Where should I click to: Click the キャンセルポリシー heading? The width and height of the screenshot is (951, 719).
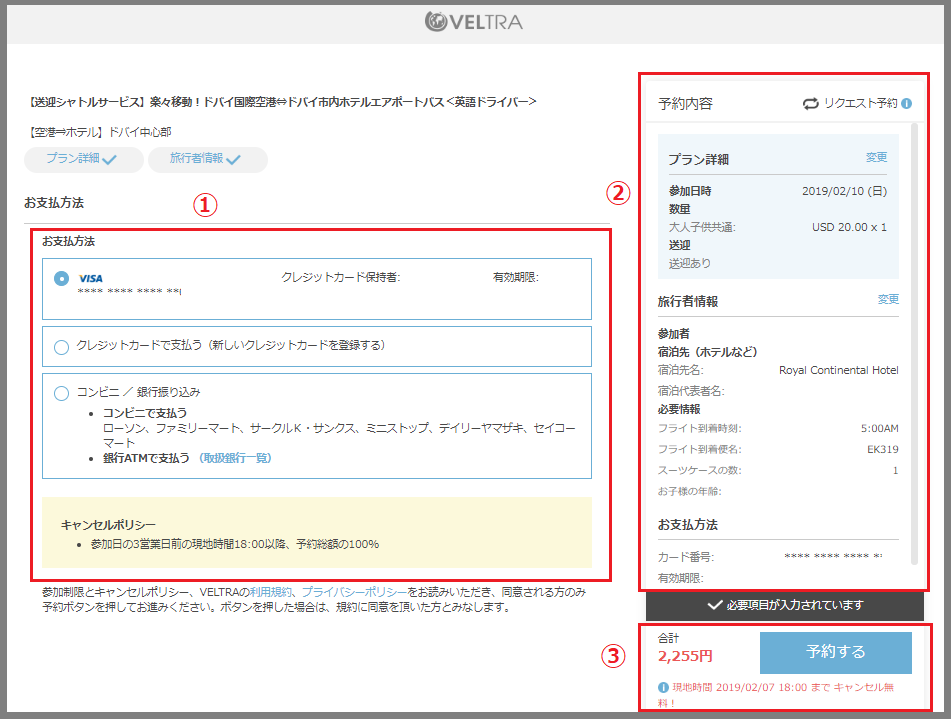[x=108, y=525]
